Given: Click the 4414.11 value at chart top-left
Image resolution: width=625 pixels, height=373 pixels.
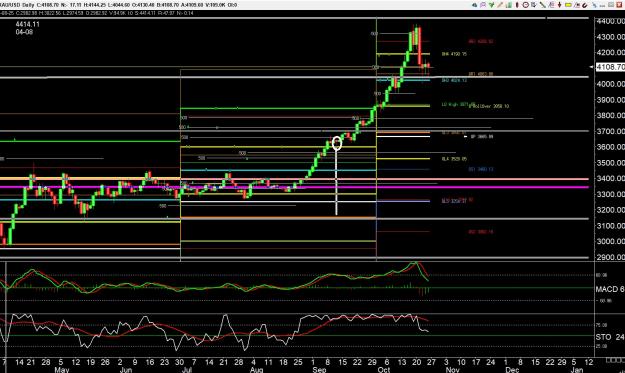Looking at the screenshot, I should (28, 24).
